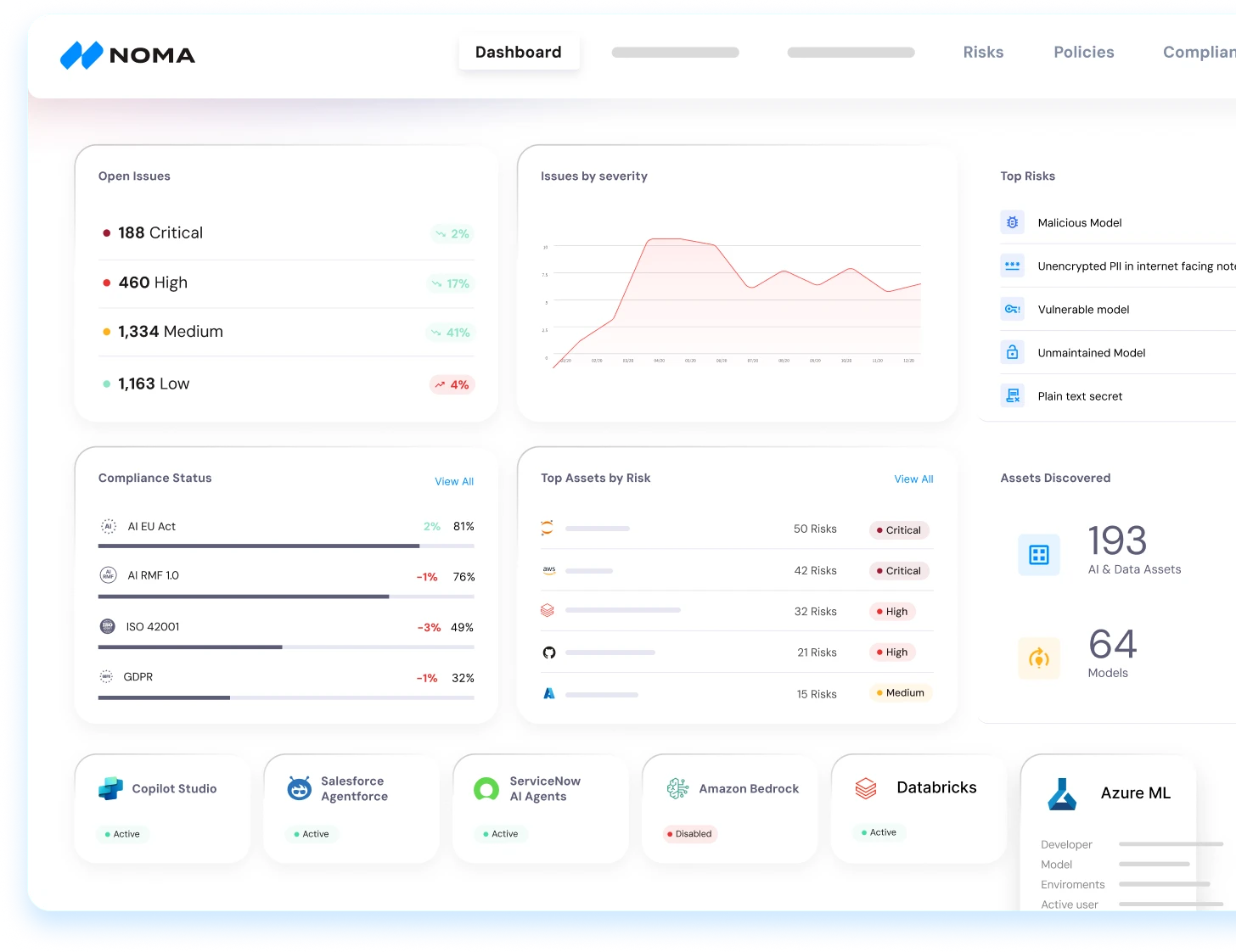
Task: Click View All in Top Assets by Risk
Action: 913,479
